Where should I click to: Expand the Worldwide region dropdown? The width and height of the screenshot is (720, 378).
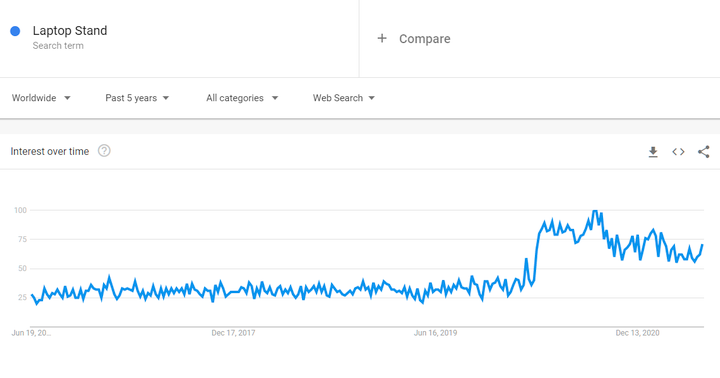41,98
